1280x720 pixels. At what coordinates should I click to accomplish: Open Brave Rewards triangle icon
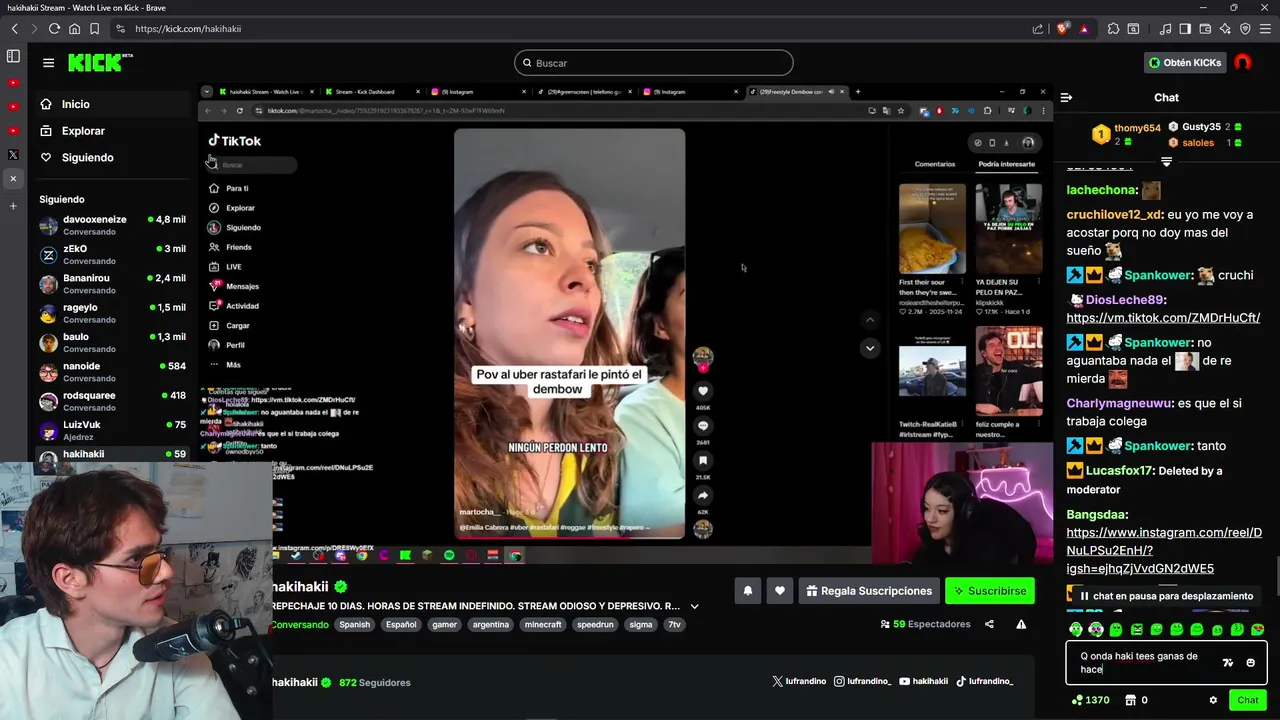(x=1084, y=29)
